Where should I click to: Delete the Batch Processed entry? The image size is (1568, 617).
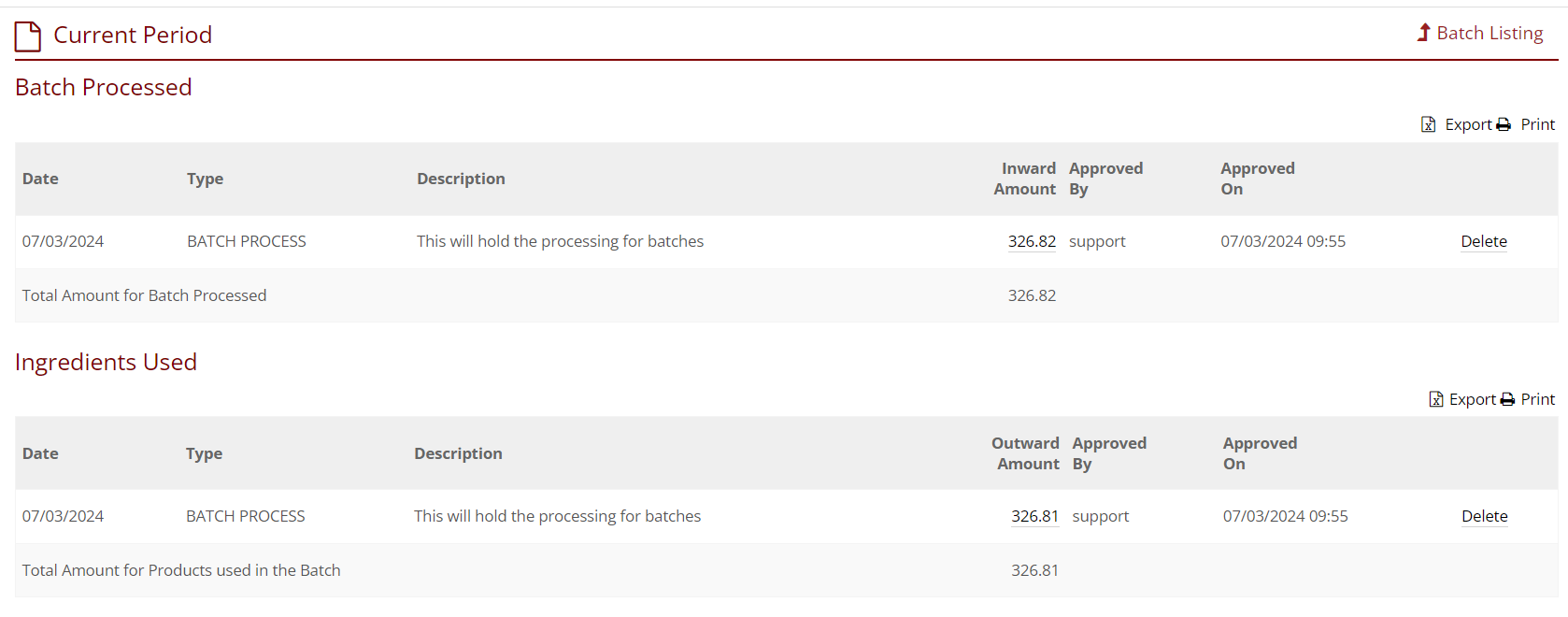(1484, 241)
